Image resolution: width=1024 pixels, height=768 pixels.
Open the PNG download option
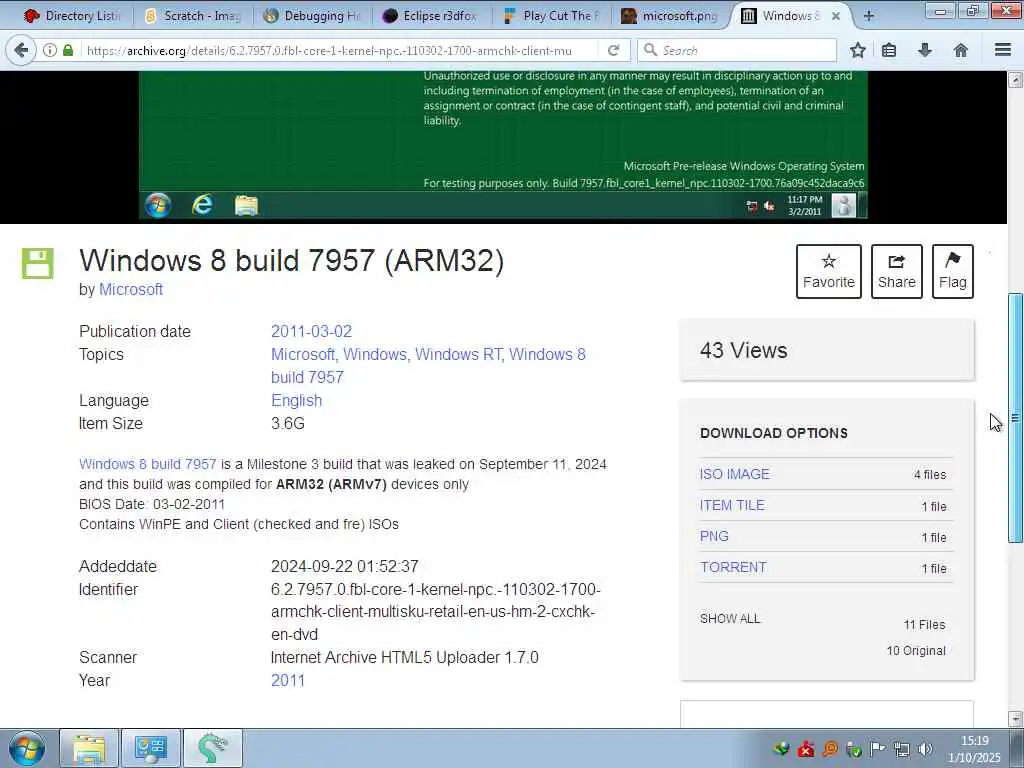pyautogui.click(x=714, y=536)
